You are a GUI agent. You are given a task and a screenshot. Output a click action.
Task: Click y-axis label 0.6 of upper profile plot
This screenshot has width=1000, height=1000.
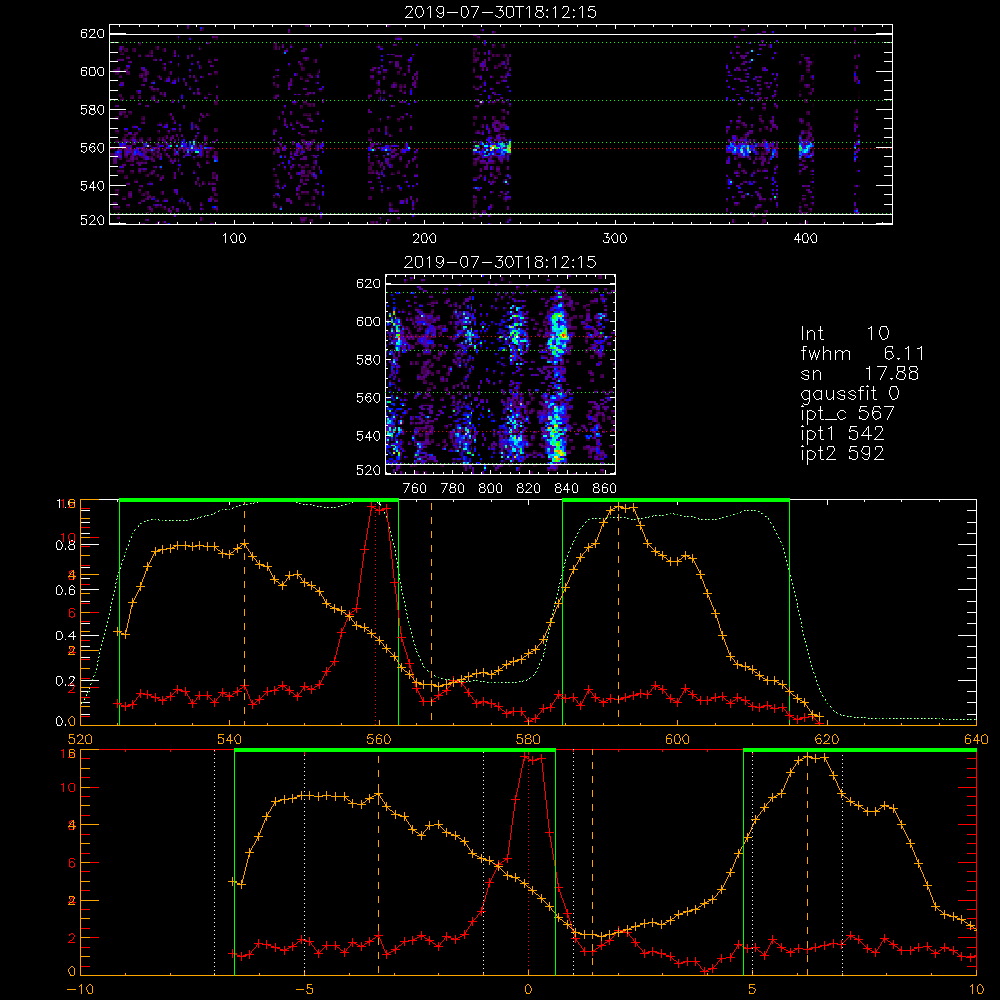tap(65, 591)
